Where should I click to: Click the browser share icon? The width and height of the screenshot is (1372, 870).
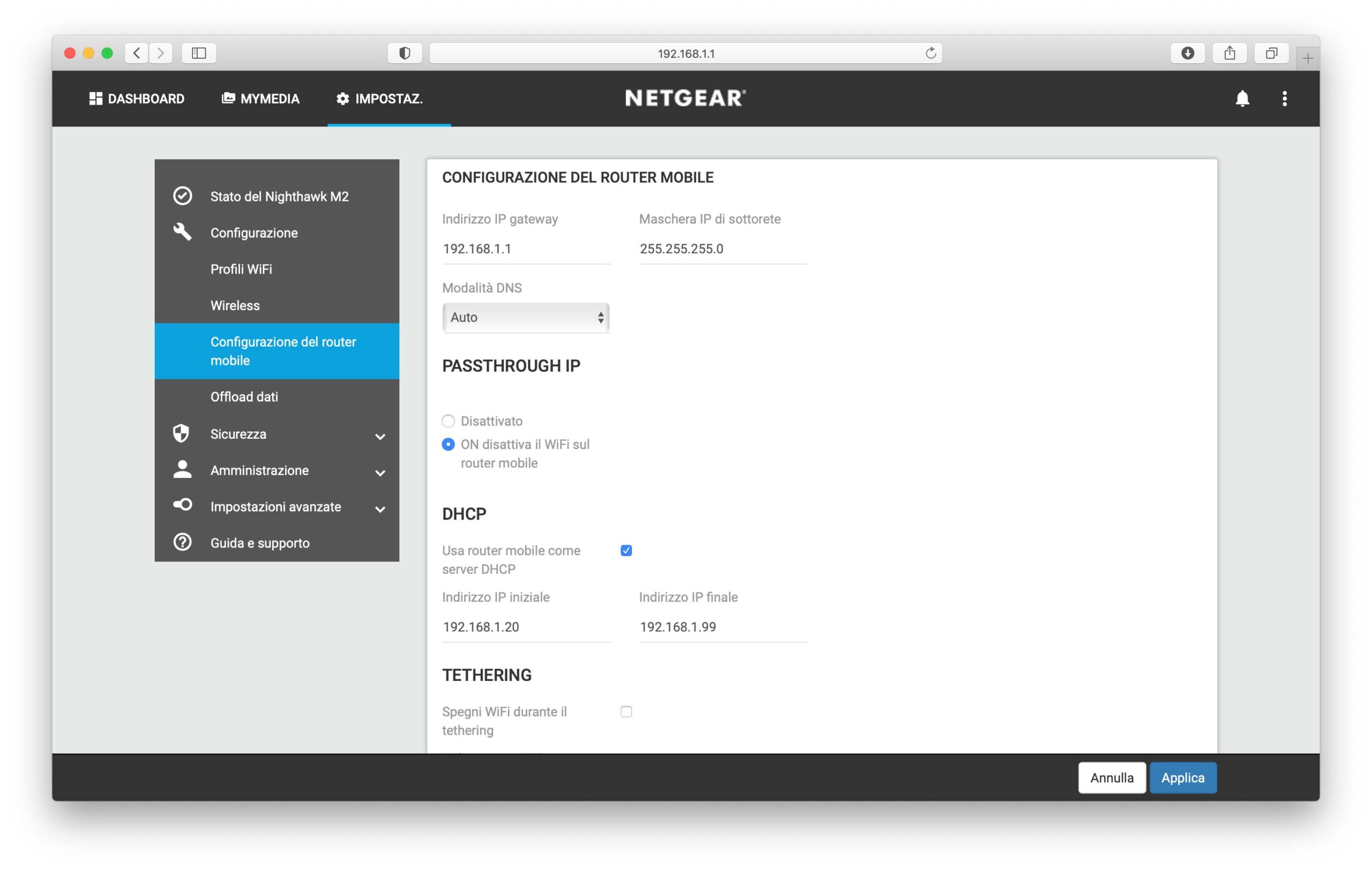(1229, 53)
